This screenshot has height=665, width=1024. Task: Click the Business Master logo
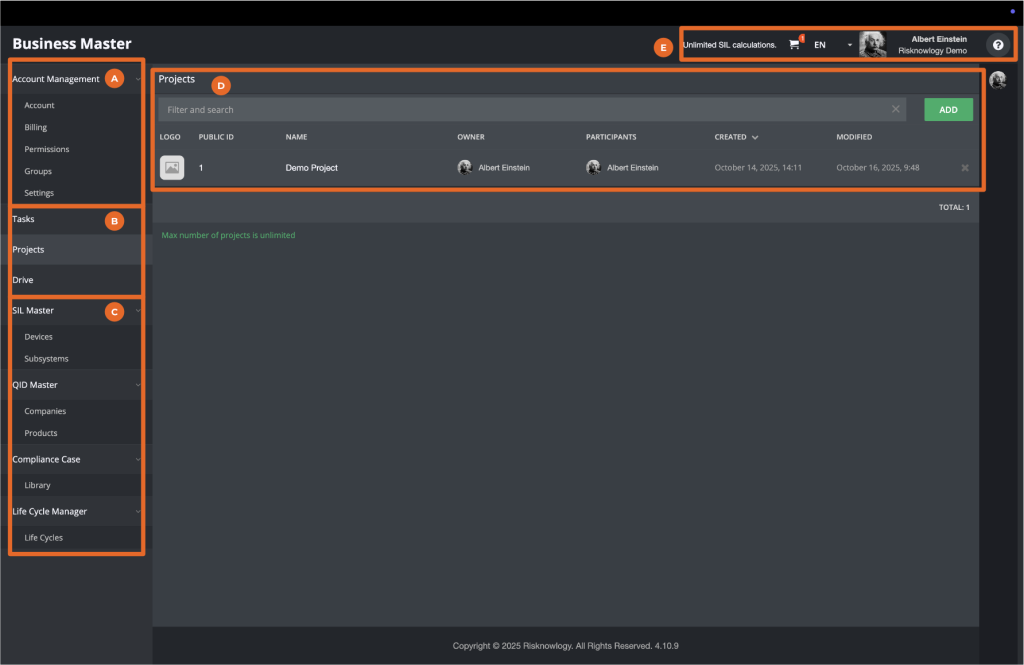point(71,44)
